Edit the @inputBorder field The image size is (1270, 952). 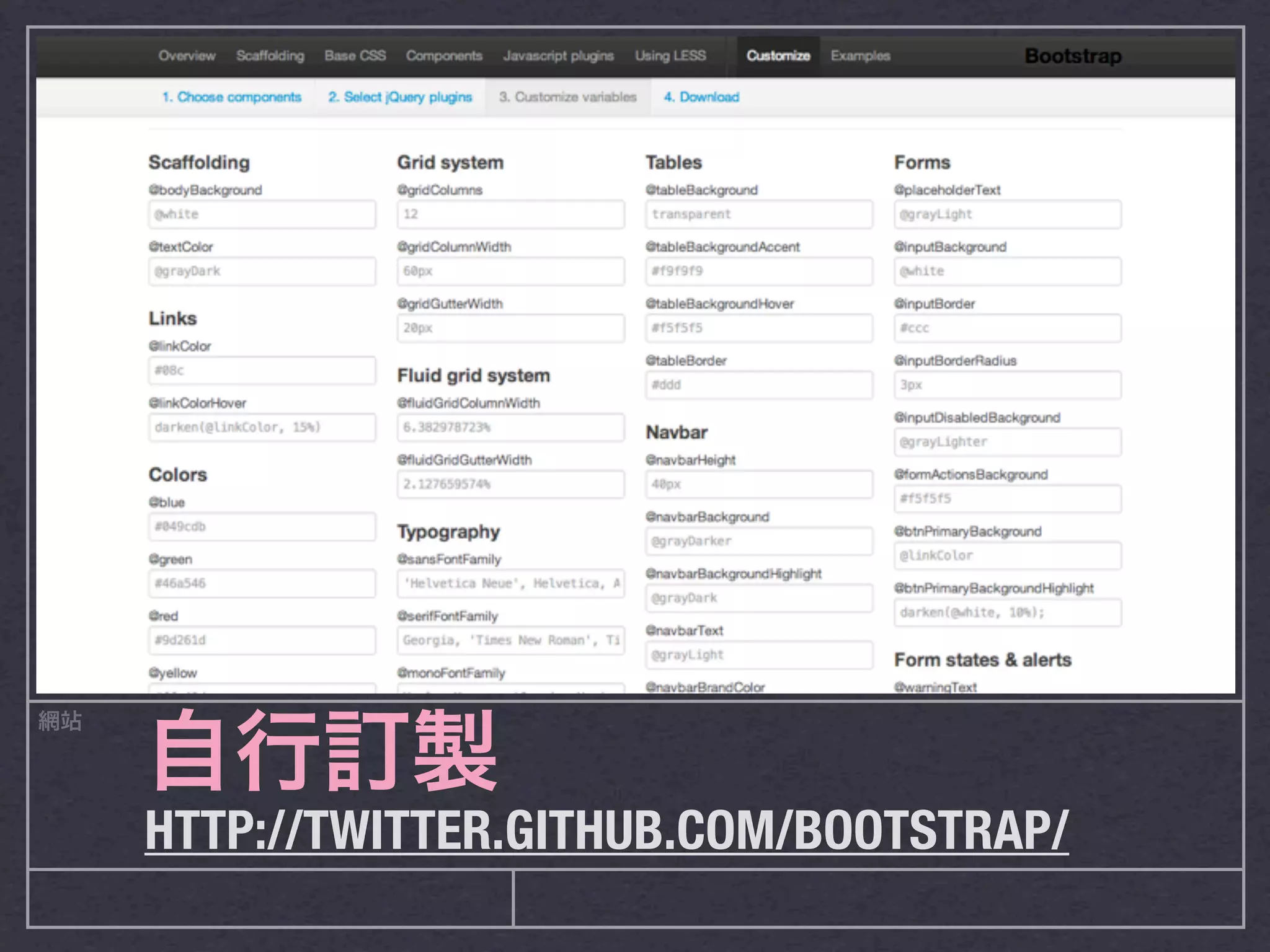click(1008, 328)
